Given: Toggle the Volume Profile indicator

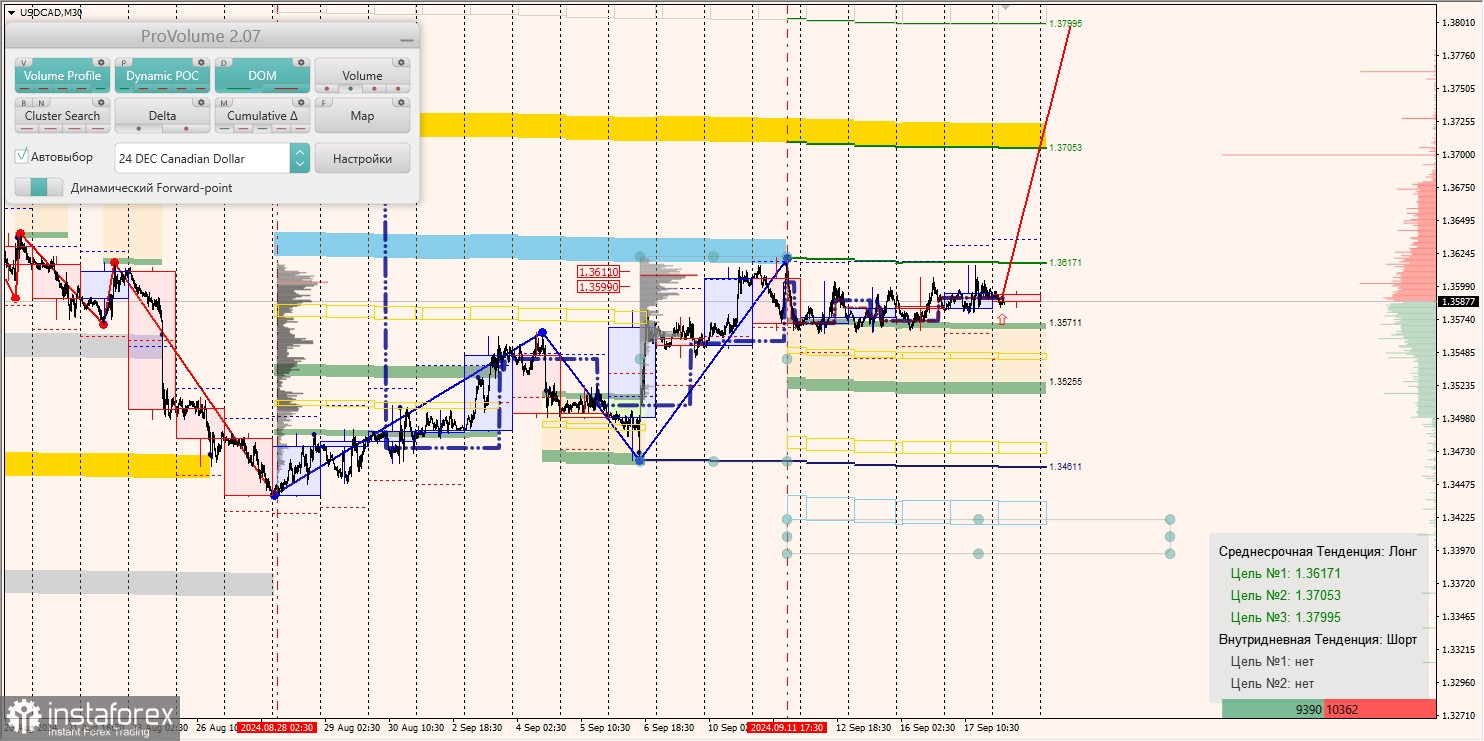Looking at the screenshot, I should click(x=62, y=76).
